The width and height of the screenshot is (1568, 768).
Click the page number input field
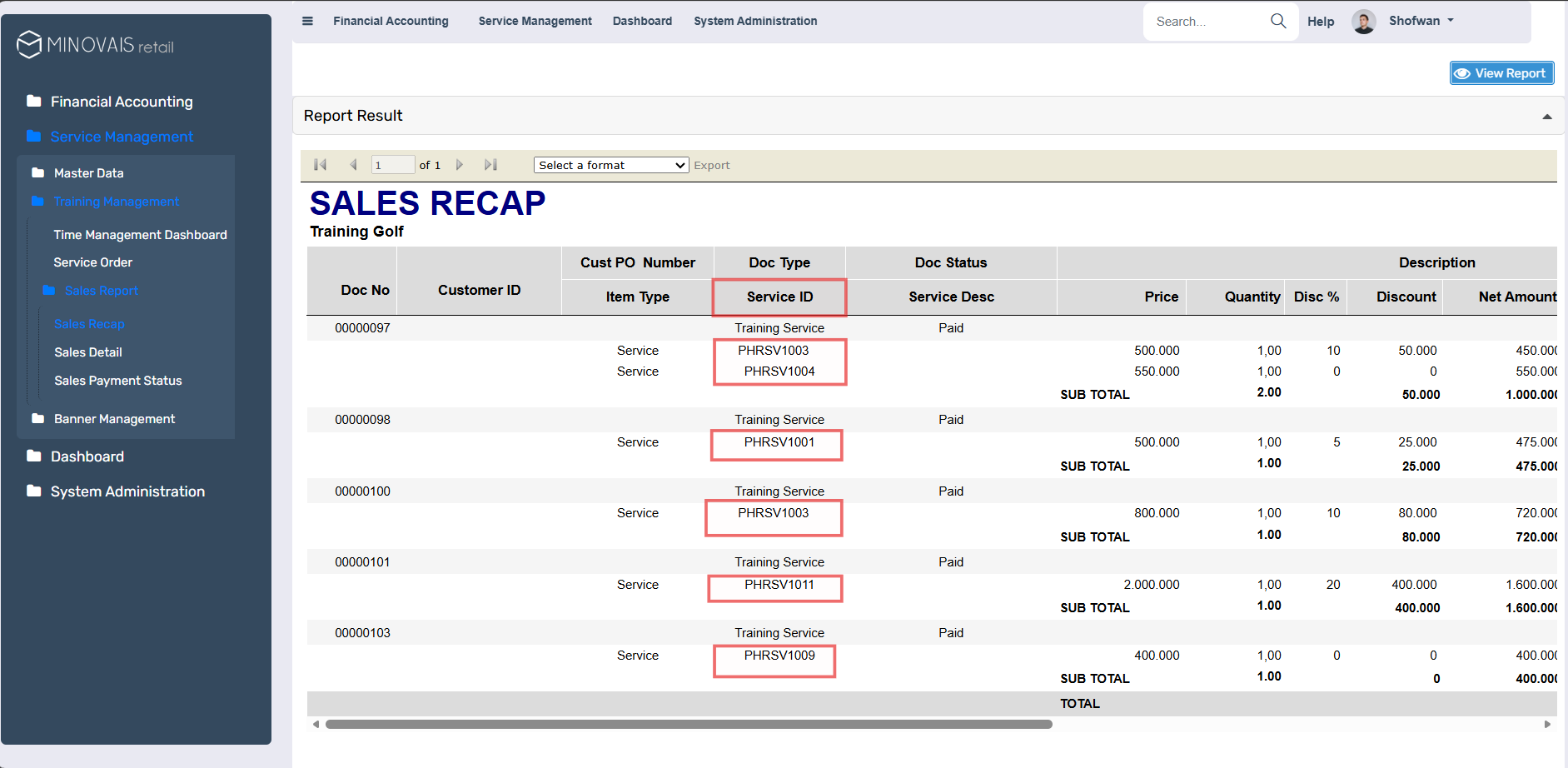coord(392,165)
